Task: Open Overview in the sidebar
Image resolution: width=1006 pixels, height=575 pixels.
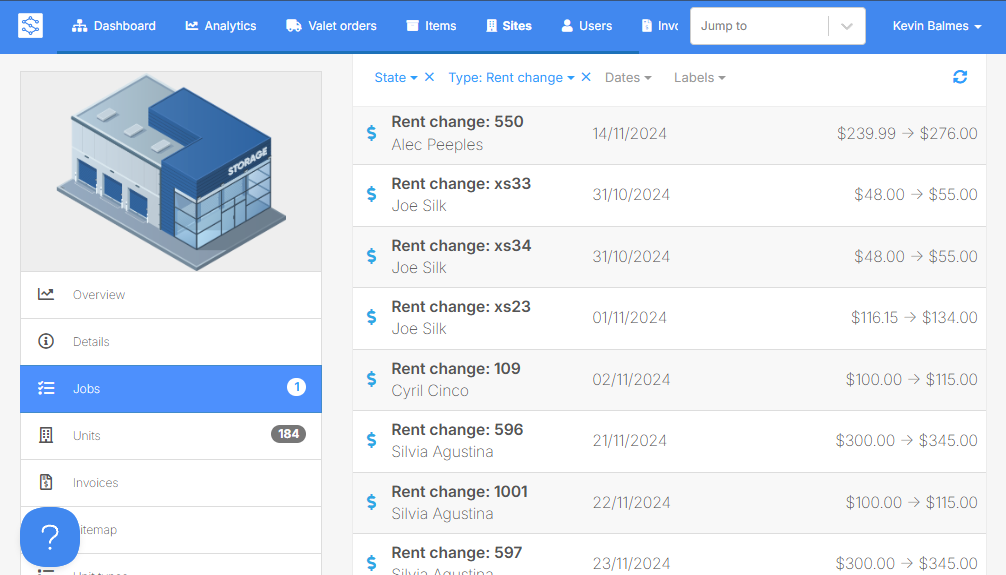Action: (171, 295)
